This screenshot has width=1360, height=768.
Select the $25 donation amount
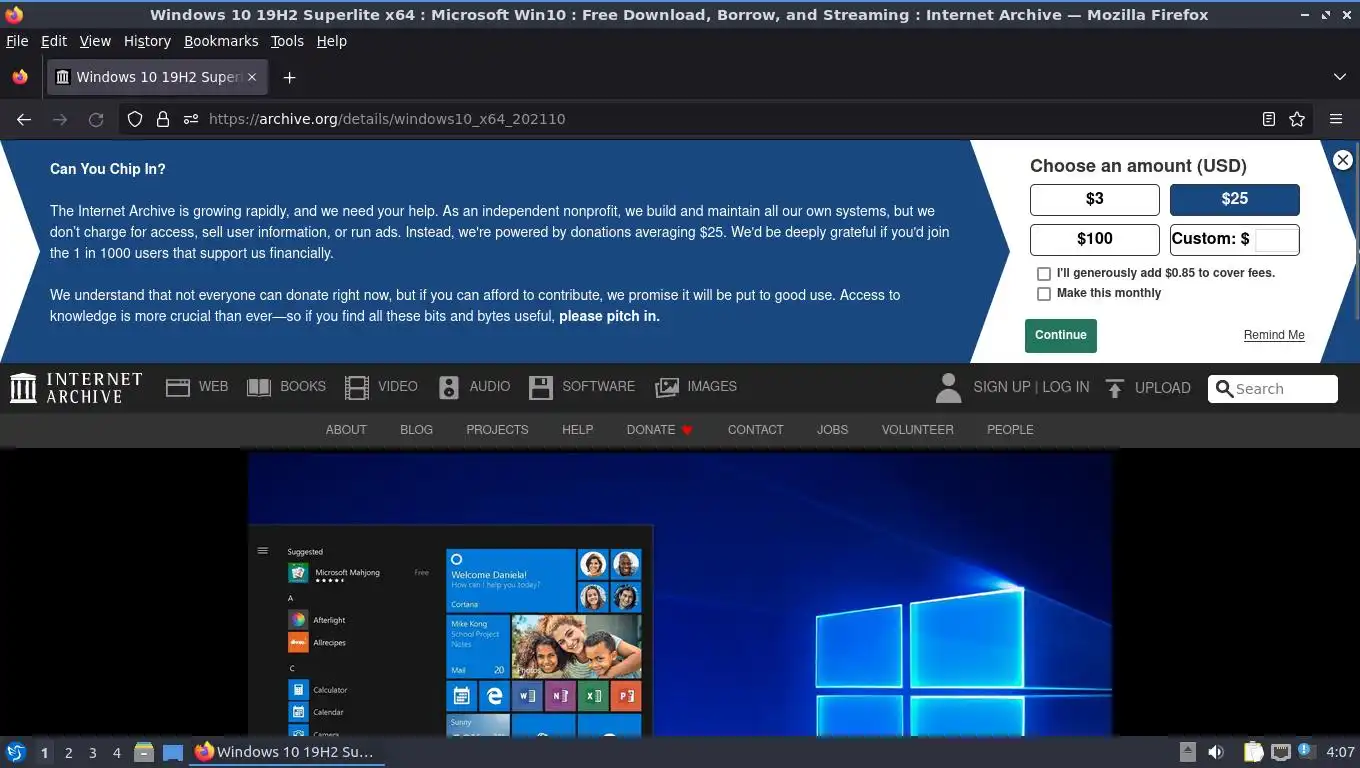1235,199
